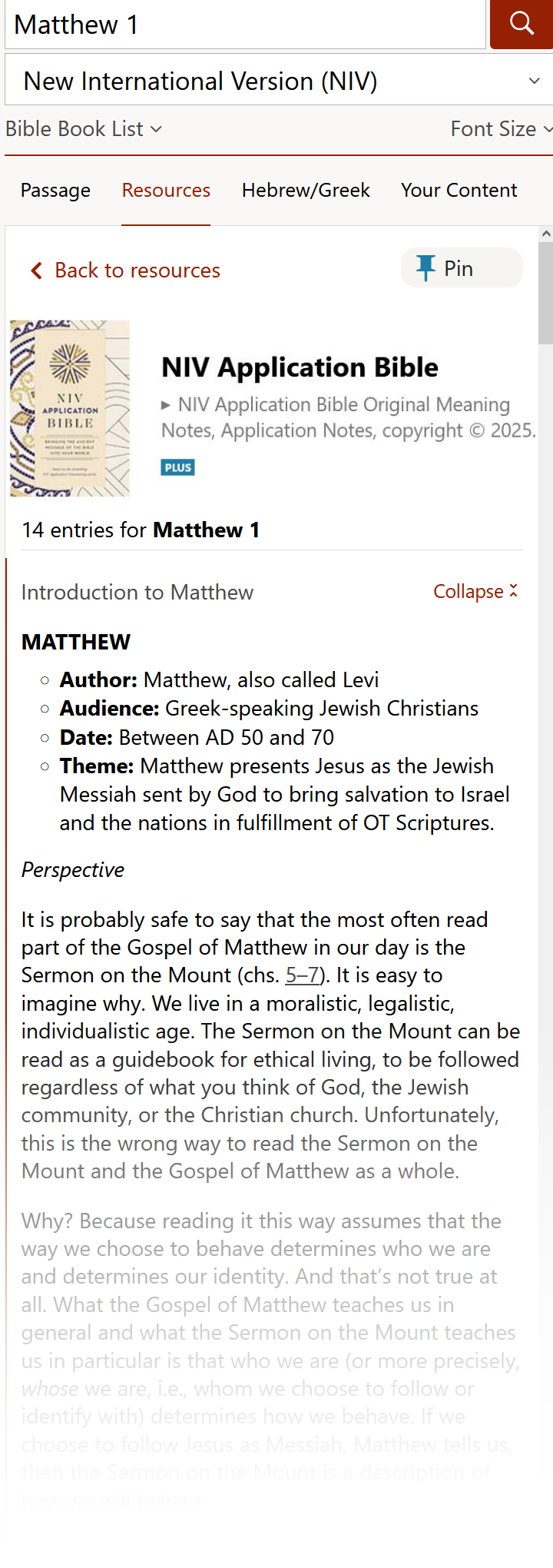Click the Pin button
This screenshot has height=1568, width=553.
[x=462, y=267]
